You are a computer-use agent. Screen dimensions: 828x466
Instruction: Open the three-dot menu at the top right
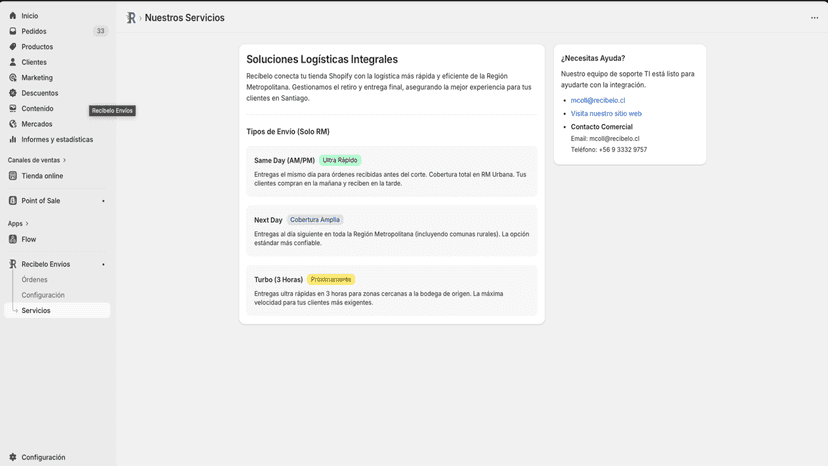click(814, 18)
